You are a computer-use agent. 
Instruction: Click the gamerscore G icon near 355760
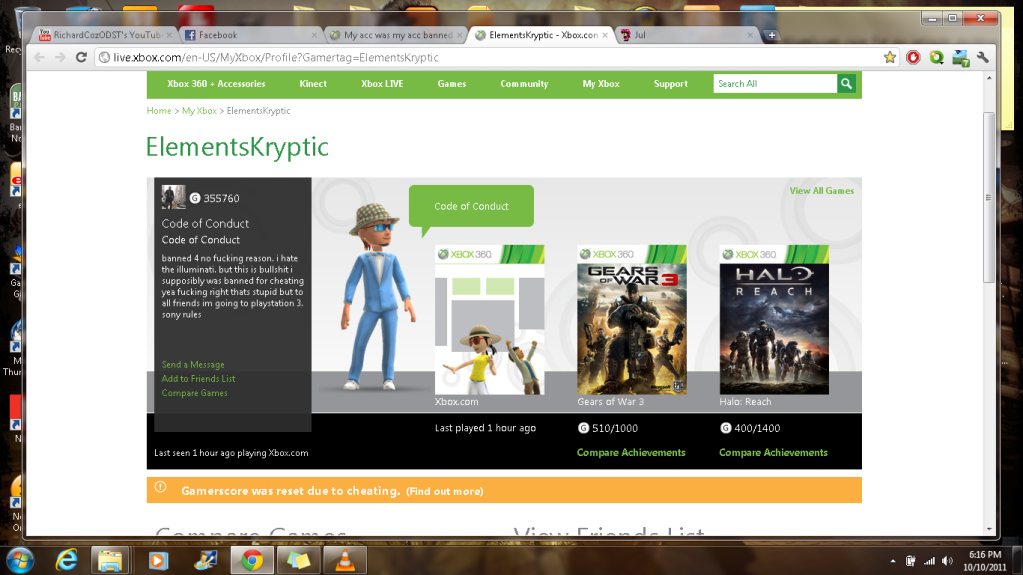(x=194, y=198)
